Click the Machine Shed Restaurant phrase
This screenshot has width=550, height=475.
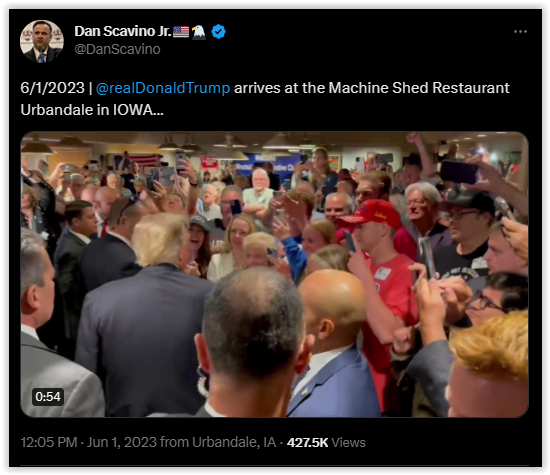pyautogui.click(x=419, y=88)
